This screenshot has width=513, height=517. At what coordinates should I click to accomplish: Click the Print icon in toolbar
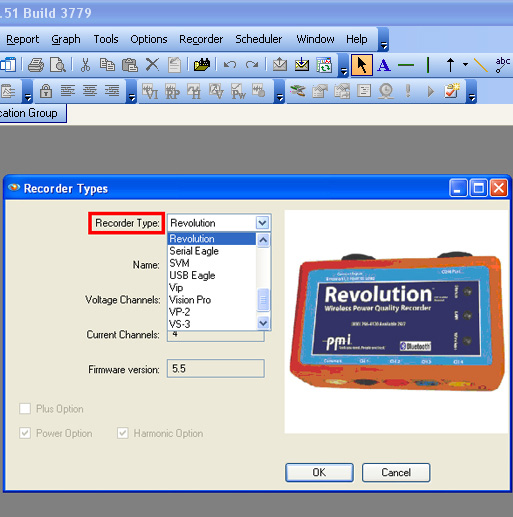point(36,65)
